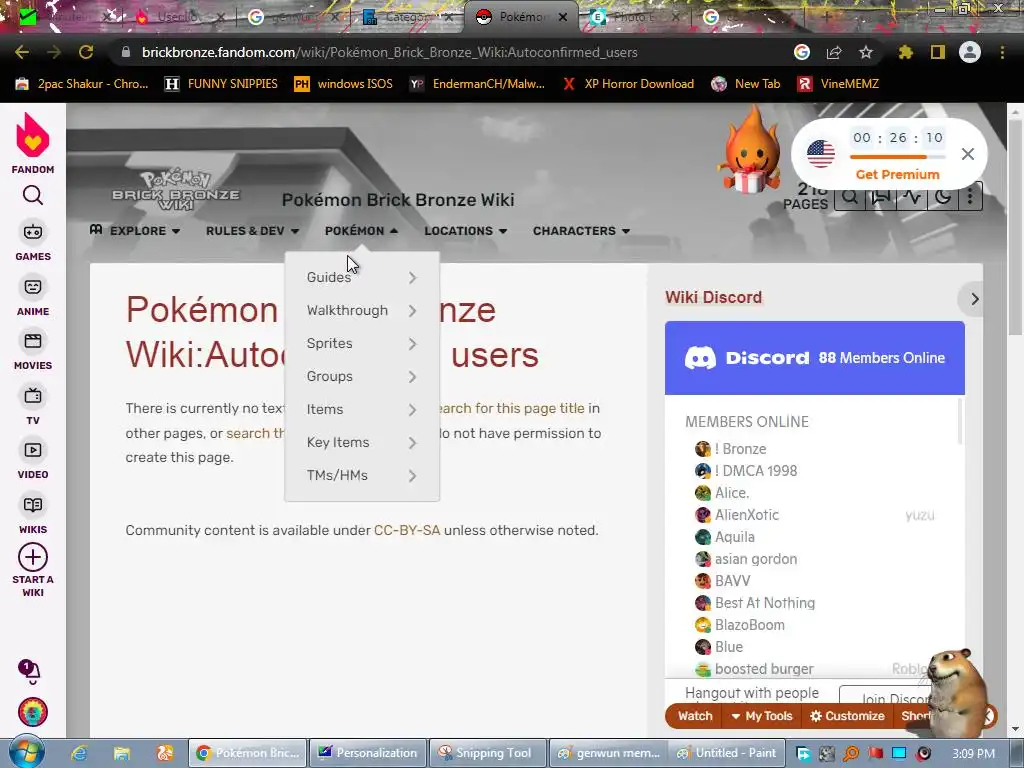Close the VPN timer widget
Screen dimensions: 1024x768
coord(968,154)
